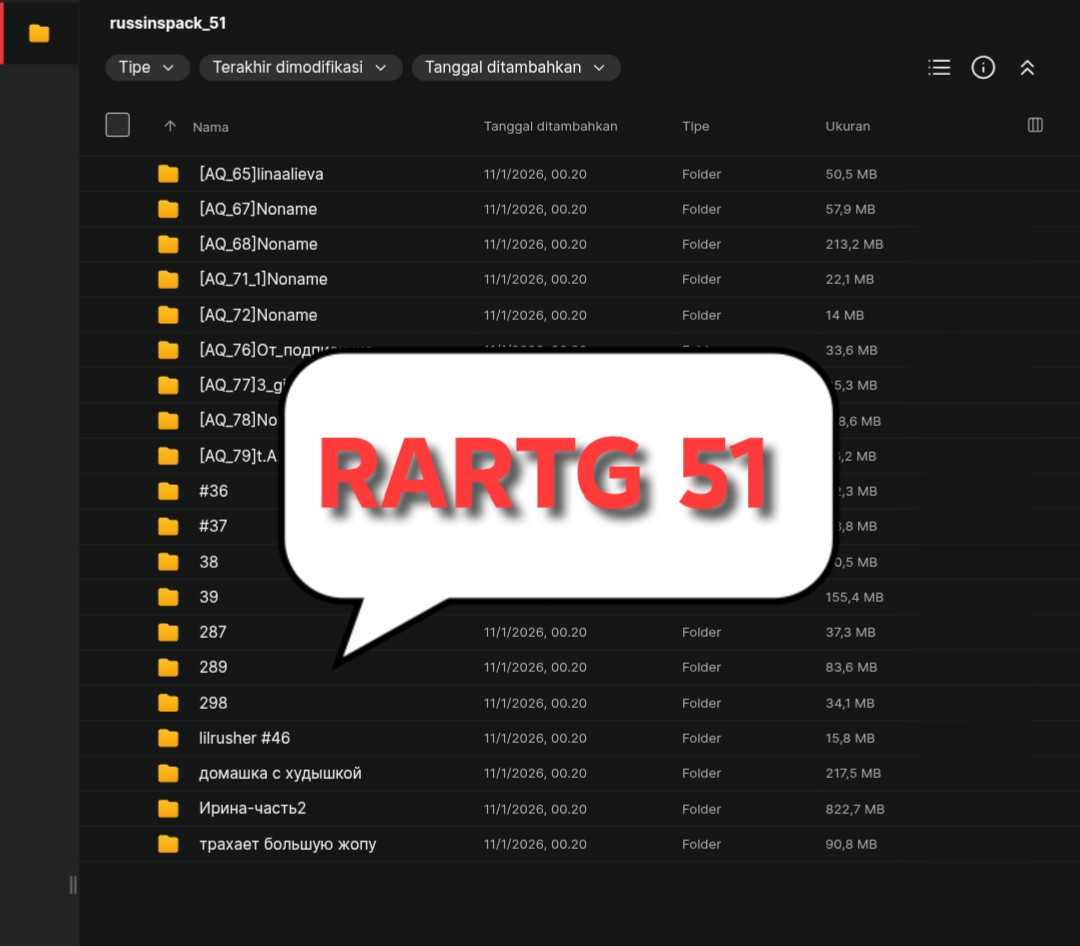The width and height of the screenshot is (1080, 946).
Task: Click folder icon of [AQ_68]Noname
Action: 168,244
